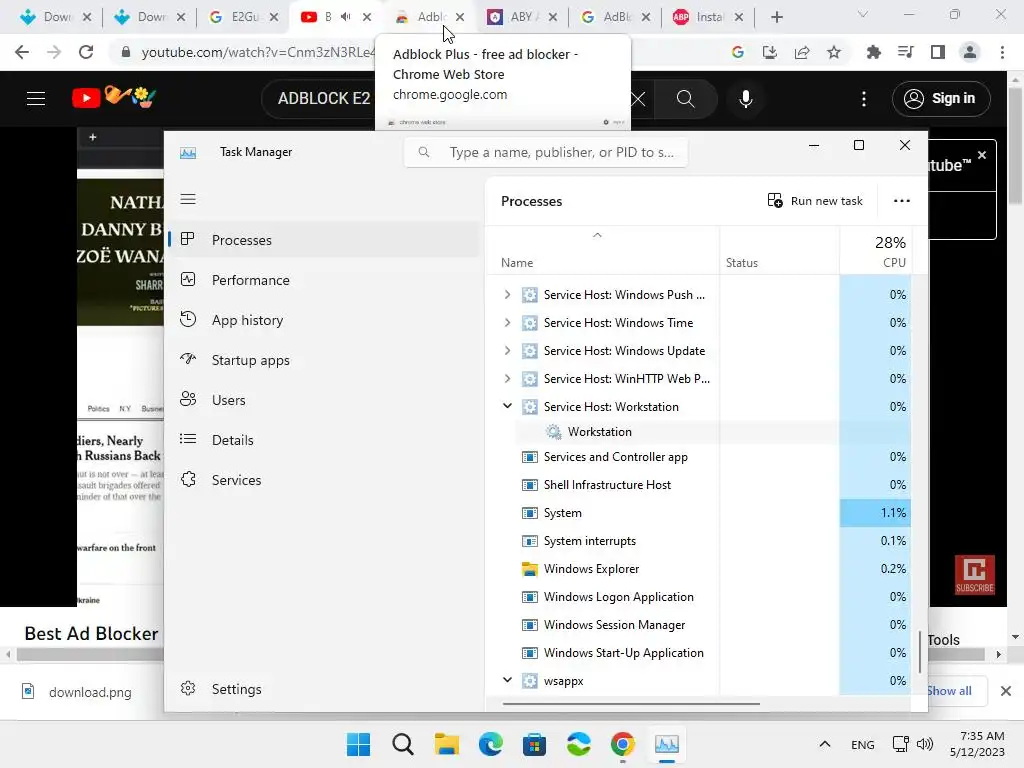Screen dimensions: 1024x768
Task: Expand Service Host: WinHTTP Web Proxy group
Action: tap(507, 379)
